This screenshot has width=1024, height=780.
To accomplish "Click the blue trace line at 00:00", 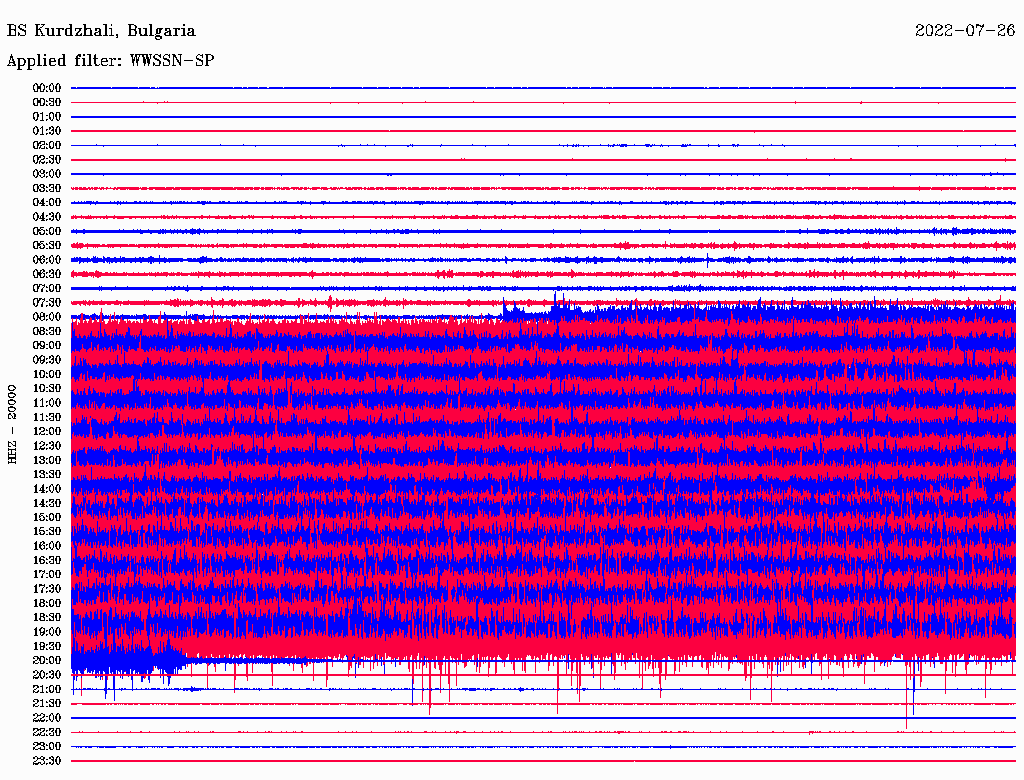I will (x=543, y=88).
